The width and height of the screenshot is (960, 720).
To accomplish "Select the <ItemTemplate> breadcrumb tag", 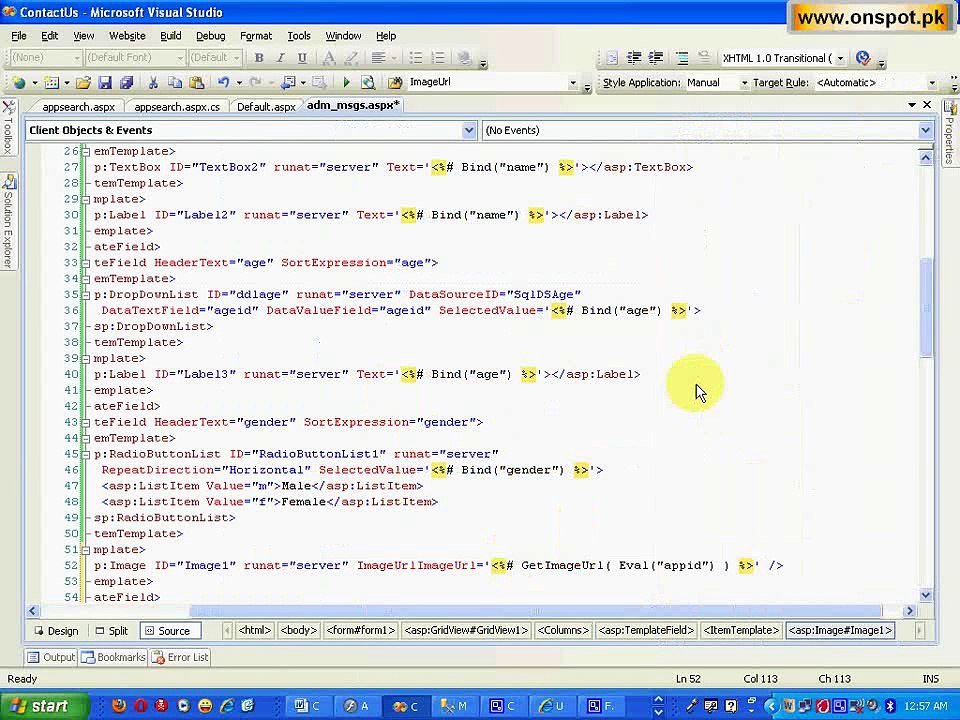I will pos(741,630).
